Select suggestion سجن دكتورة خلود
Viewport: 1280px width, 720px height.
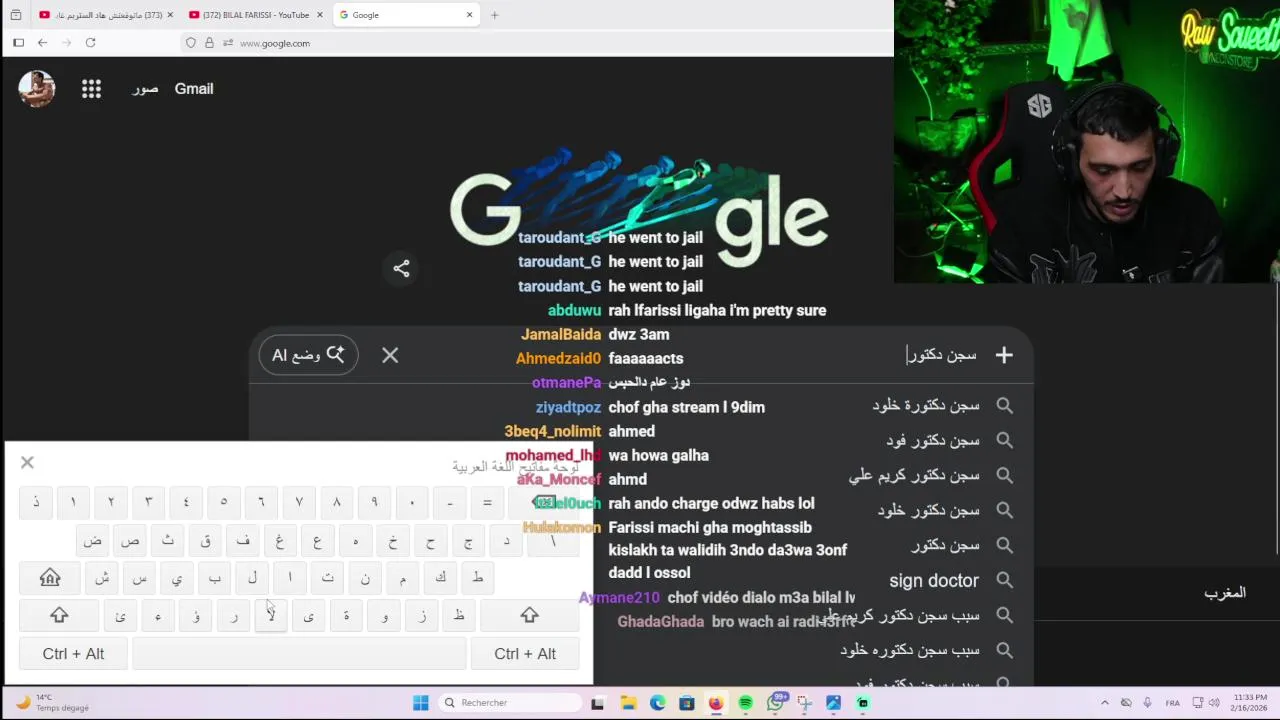coord(925,405)
